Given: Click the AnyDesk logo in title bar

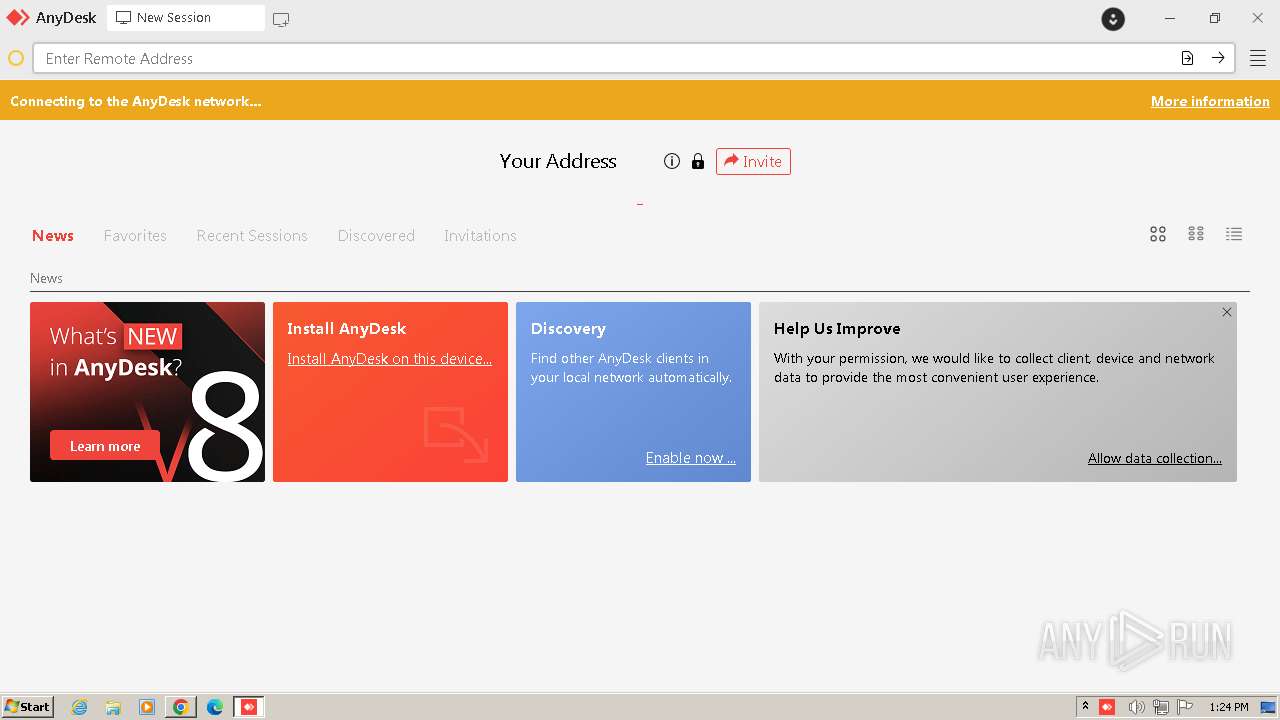Looking at the screenshot, I should point(18,17).
